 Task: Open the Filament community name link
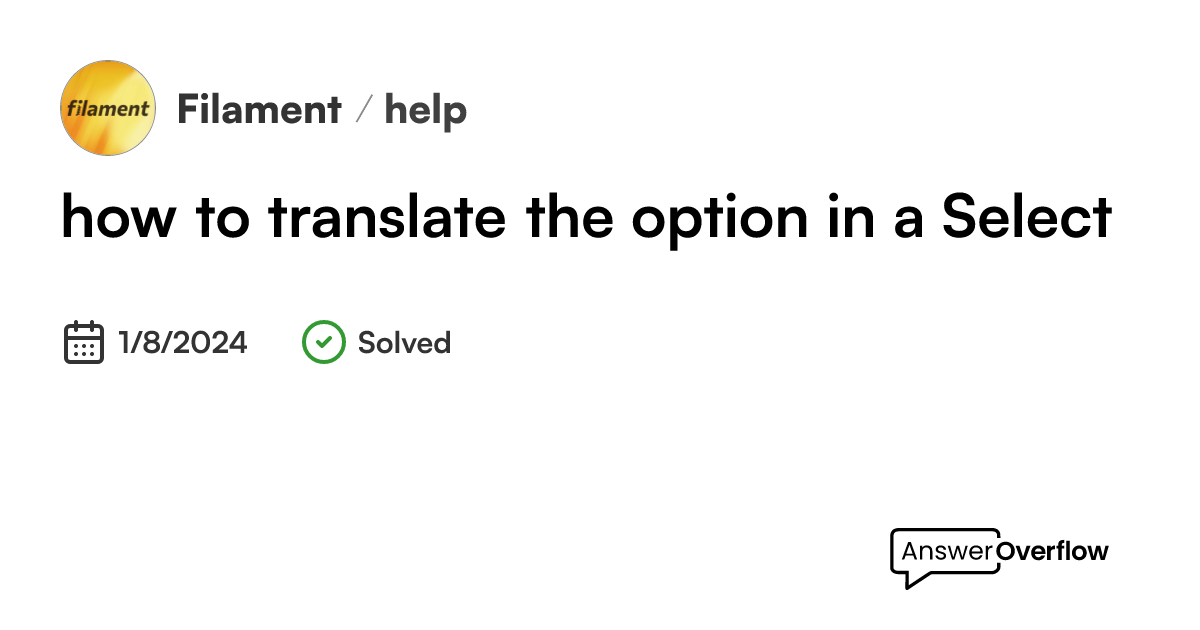[x=259, y=110]
